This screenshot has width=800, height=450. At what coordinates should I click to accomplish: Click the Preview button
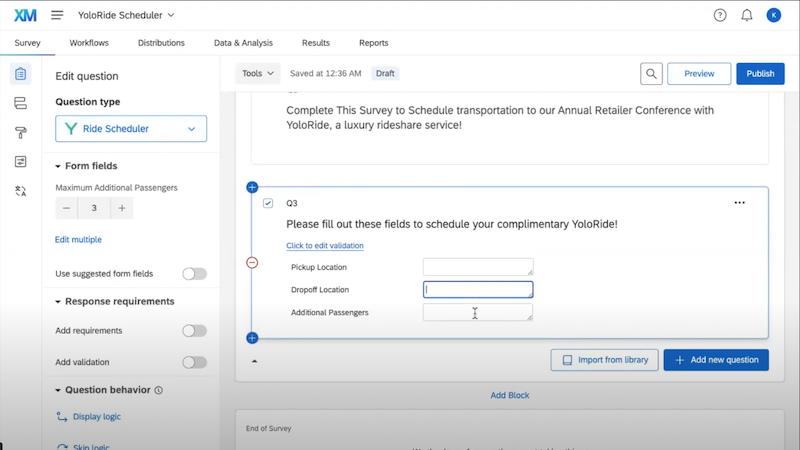pos(699,73)
